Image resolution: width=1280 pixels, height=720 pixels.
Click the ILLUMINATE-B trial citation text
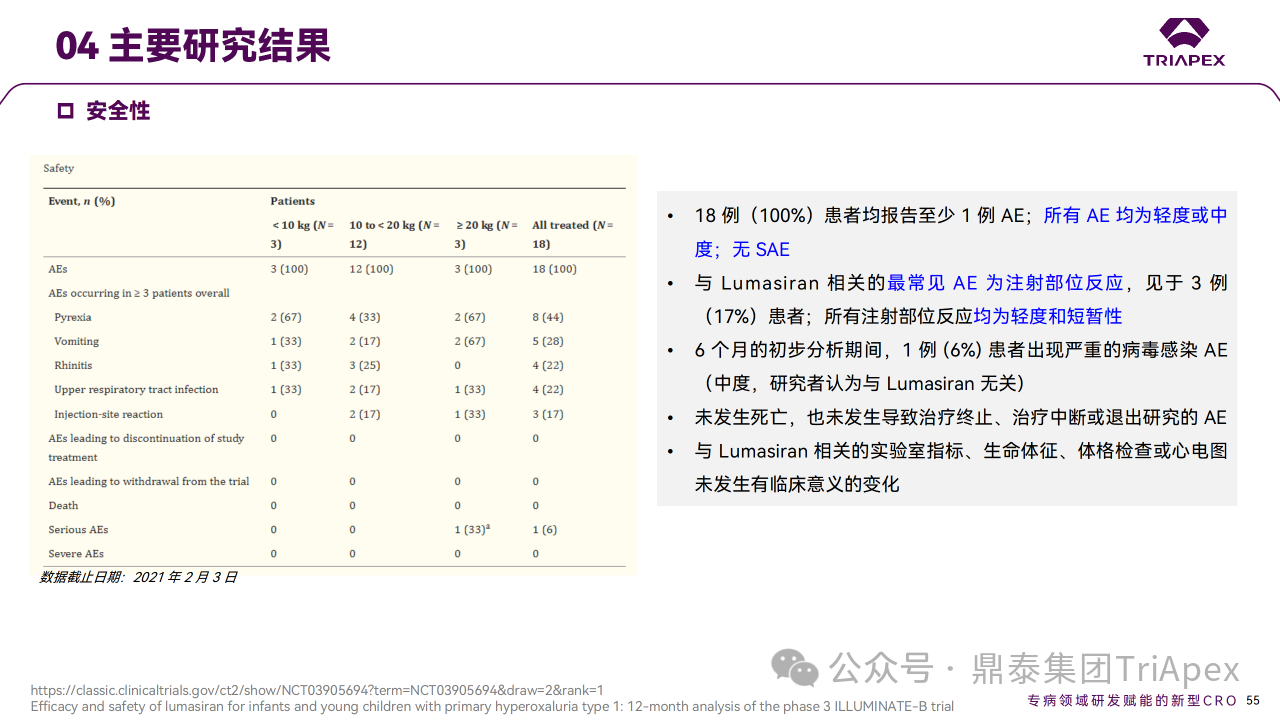[x=492, y=706]
